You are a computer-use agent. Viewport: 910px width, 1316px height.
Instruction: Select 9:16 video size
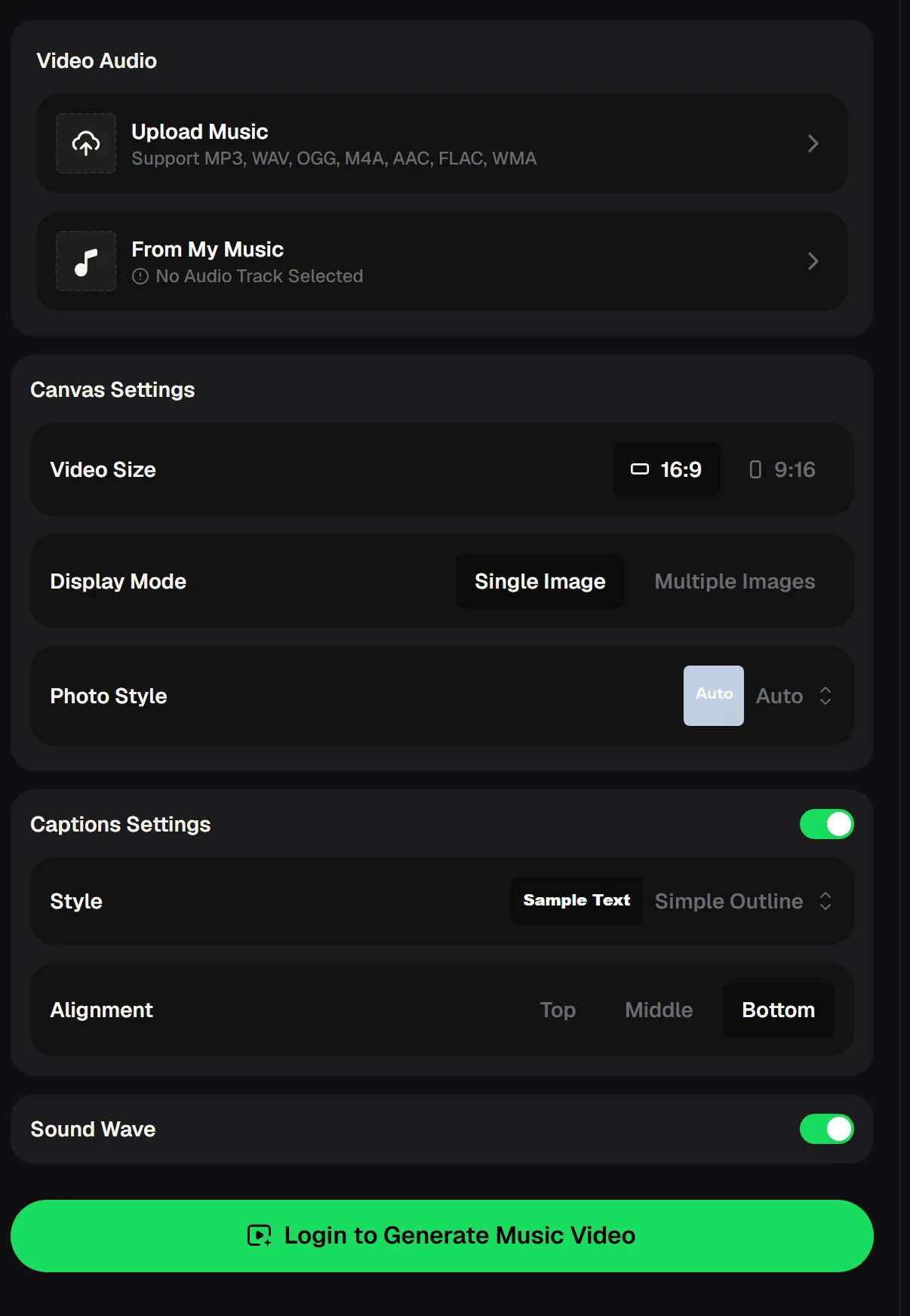782,469
